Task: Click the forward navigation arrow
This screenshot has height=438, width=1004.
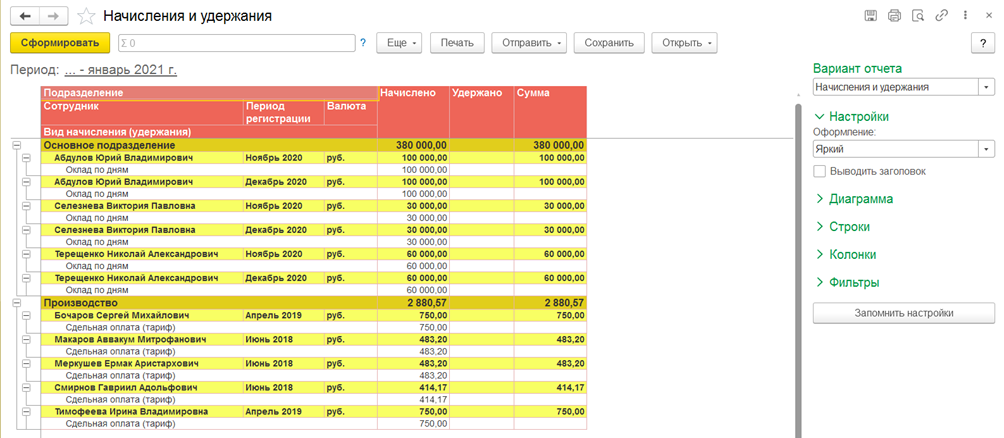Action: [x=54, y=16]
